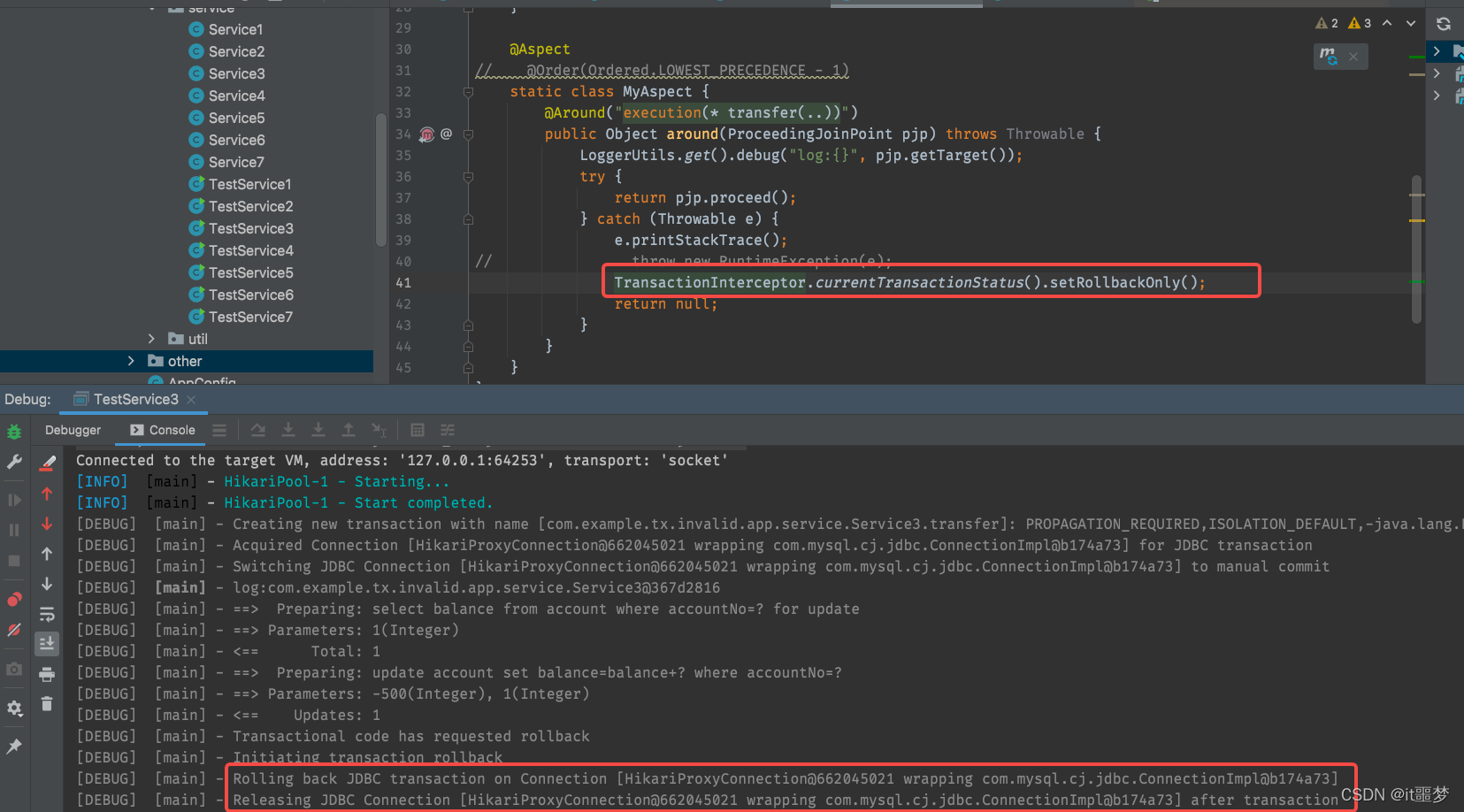The height and width of the screenshot is (812, 1464).
Task: Collapse around method fold marker at line 34
Action: point(469,134)
